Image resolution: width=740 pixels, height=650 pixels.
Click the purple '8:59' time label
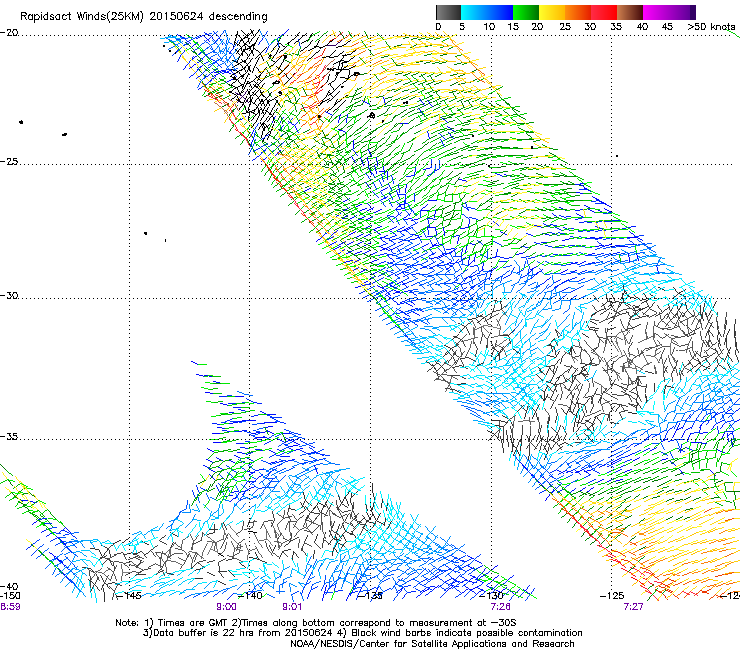(x=10, y=607)
